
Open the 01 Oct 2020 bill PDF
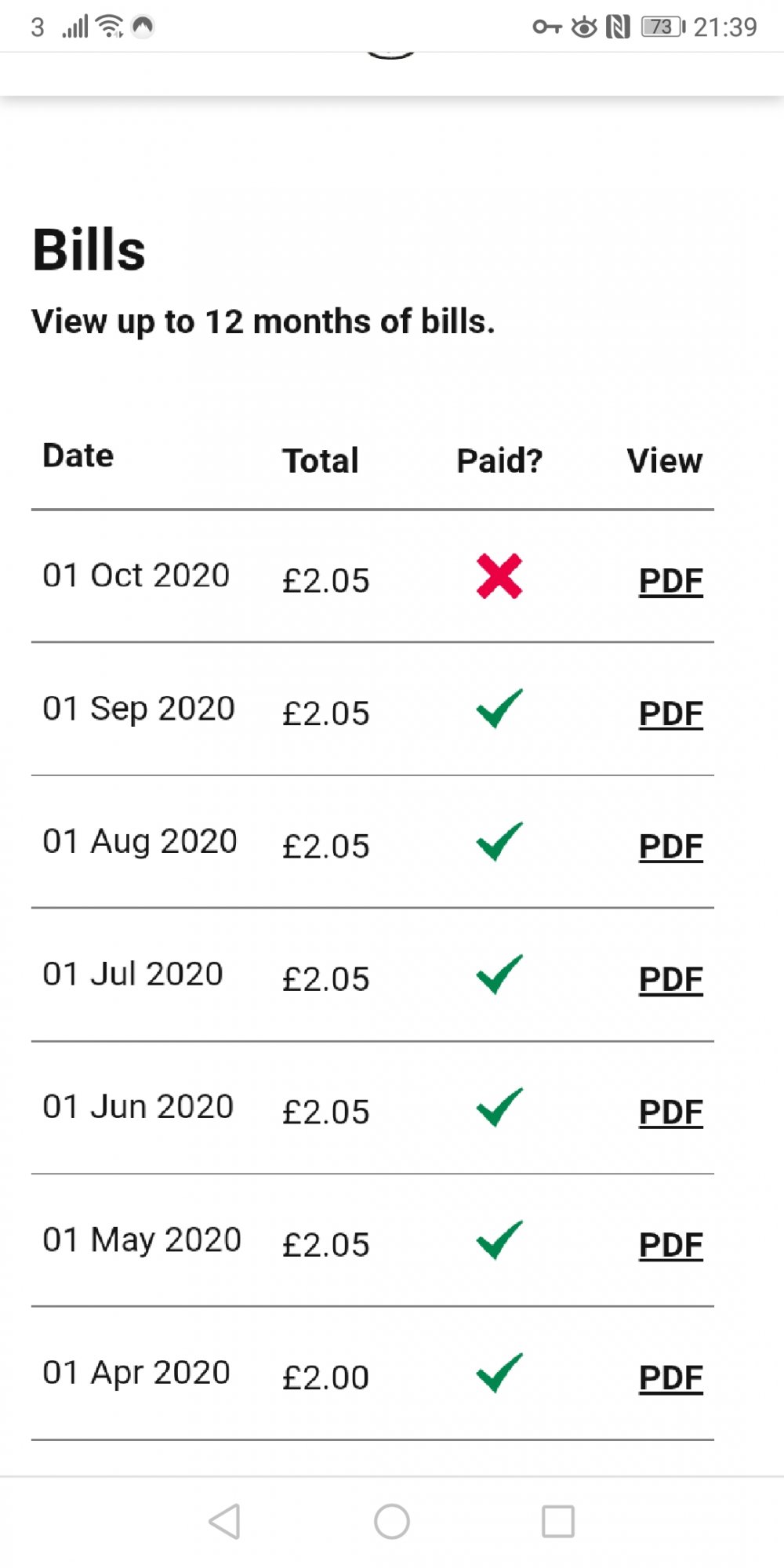pyautogui.click(x=670, y=581)
